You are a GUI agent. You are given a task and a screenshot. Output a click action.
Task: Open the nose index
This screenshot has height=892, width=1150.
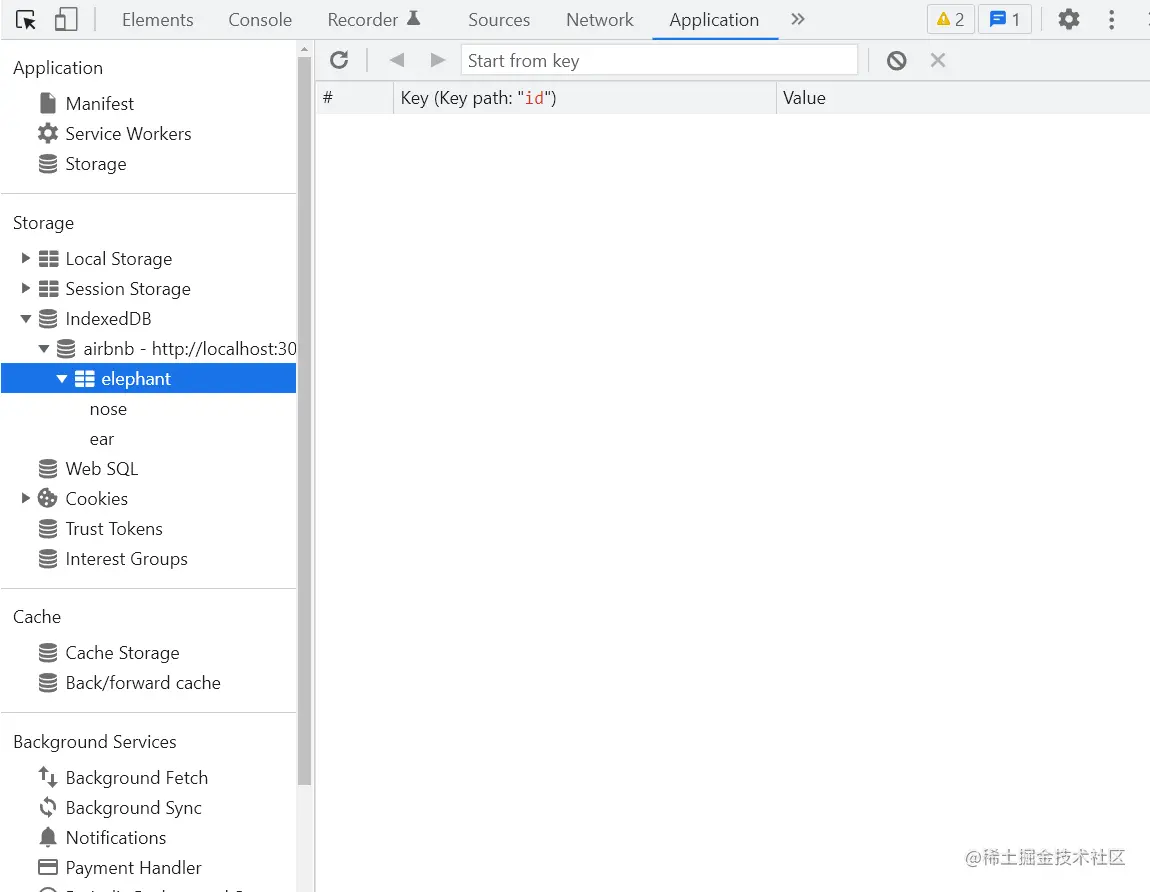click(108, 409)
